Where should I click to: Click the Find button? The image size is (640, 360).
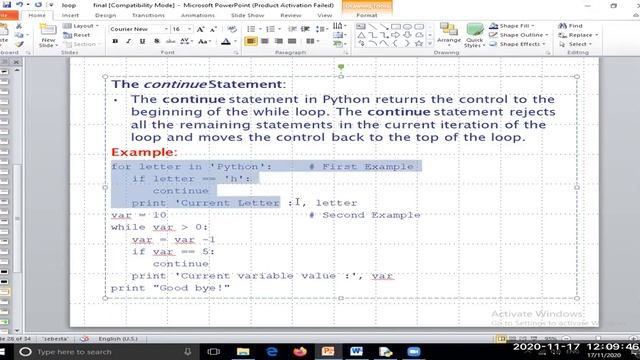coord(571,26)
